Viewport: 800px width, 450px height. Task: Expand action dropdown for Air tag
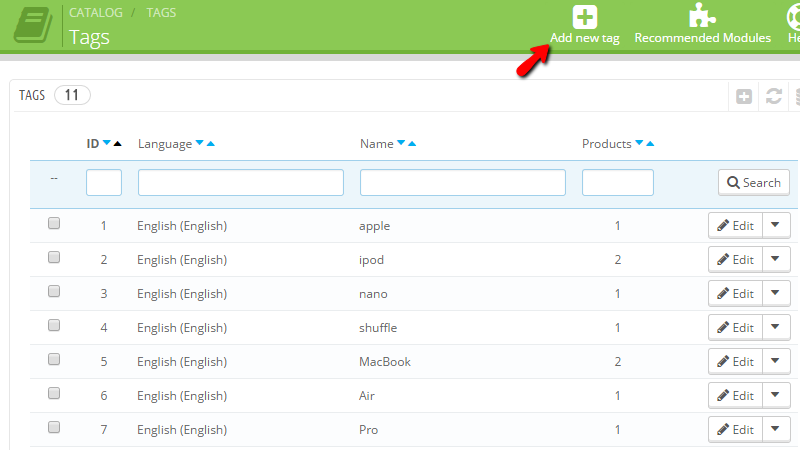[x=777, y=395]
